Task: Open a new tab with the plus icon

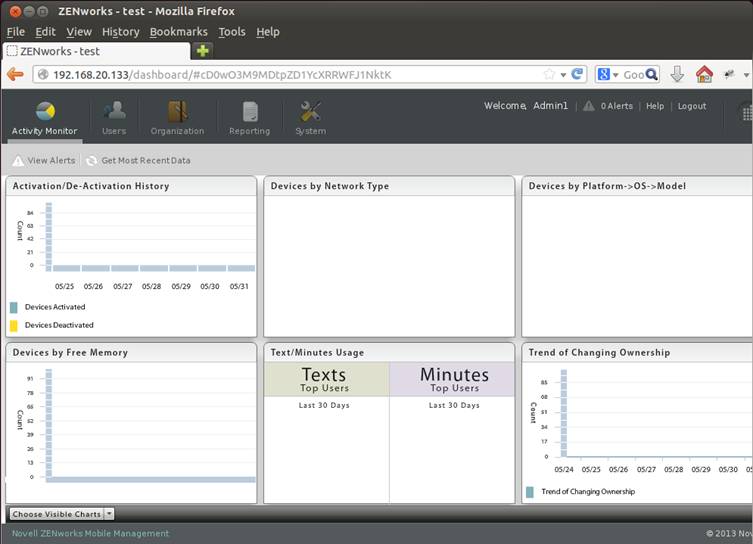Action: (203, 50)
